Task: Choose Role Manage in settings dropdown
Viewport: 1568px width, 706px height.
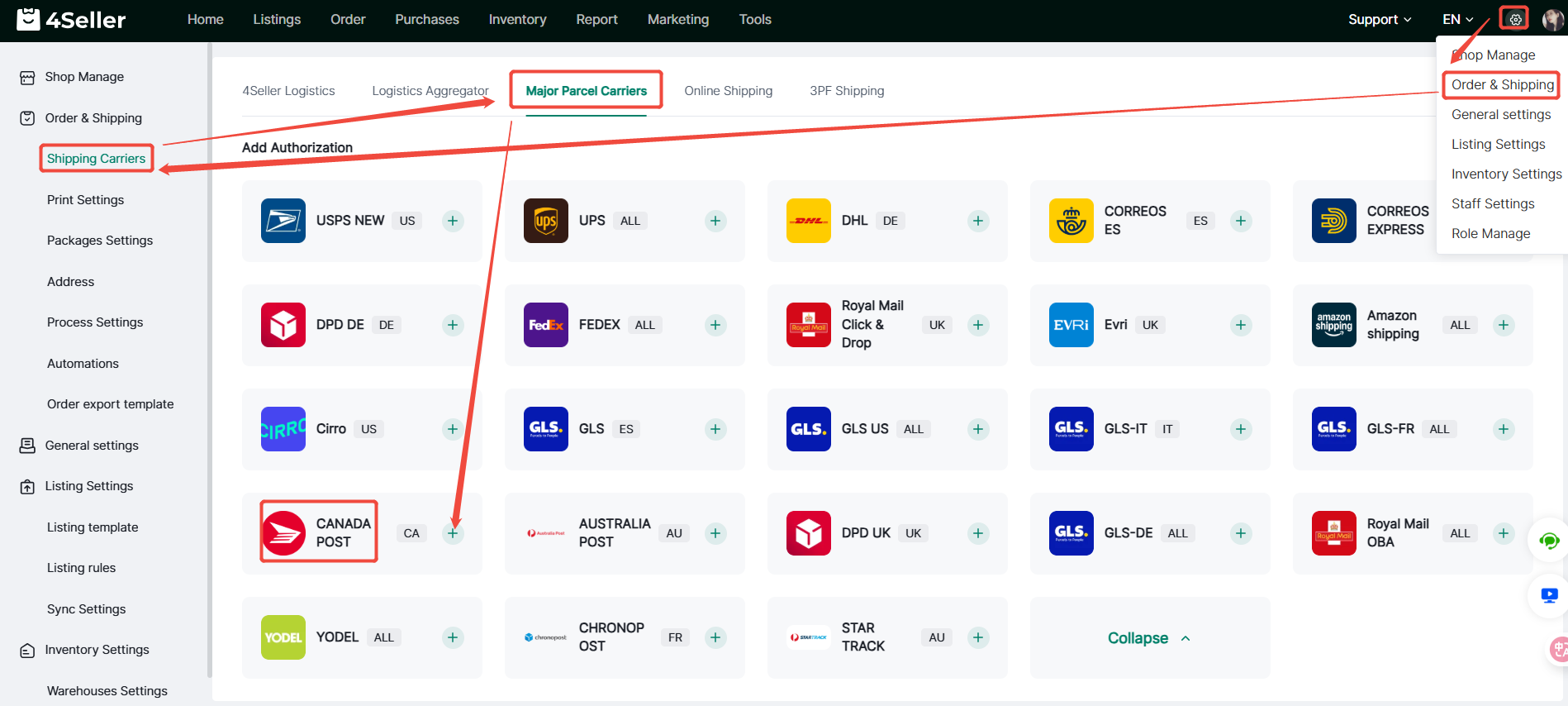Action: 1491,233
